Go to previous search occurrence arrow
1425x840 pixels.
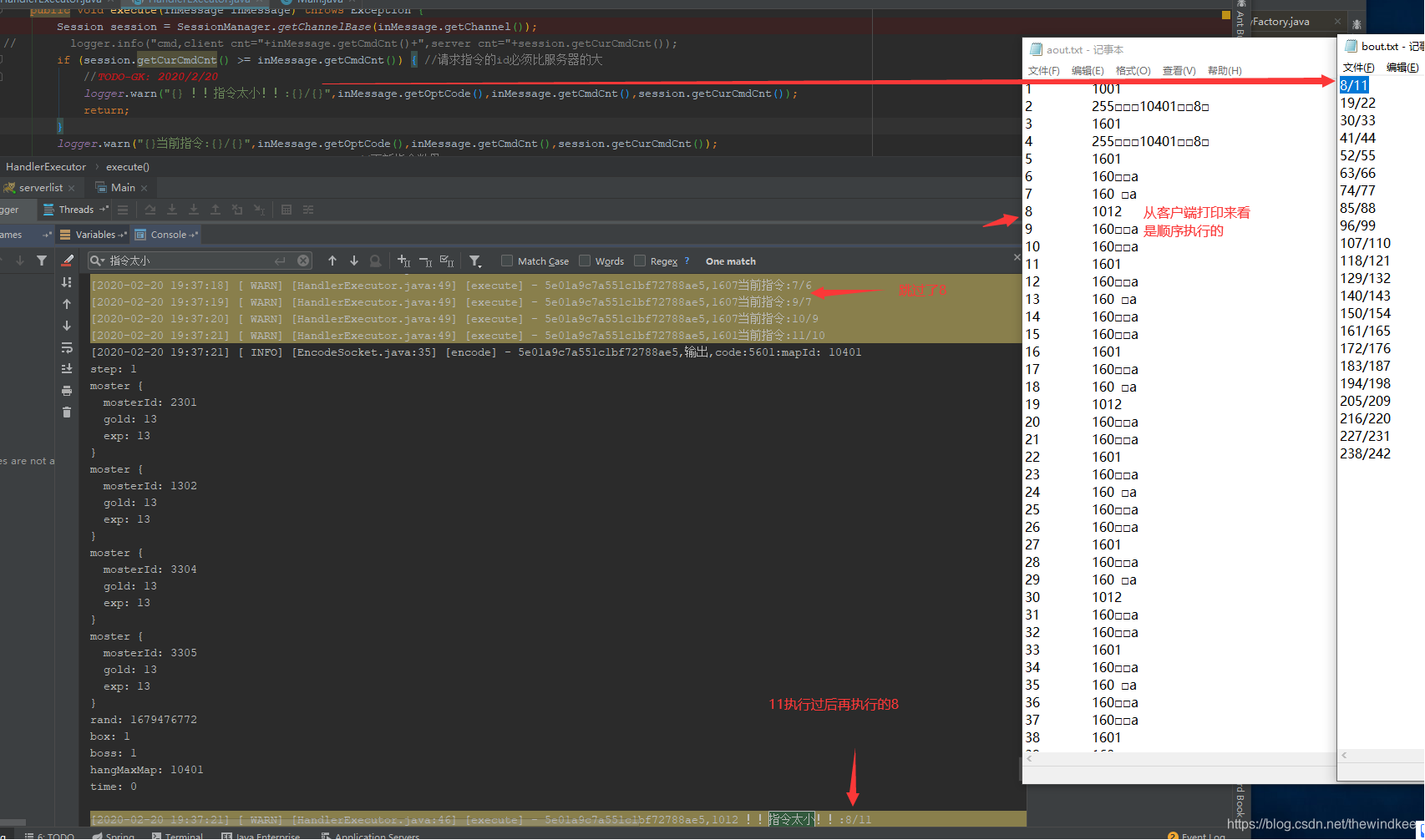tap(332, 261)
